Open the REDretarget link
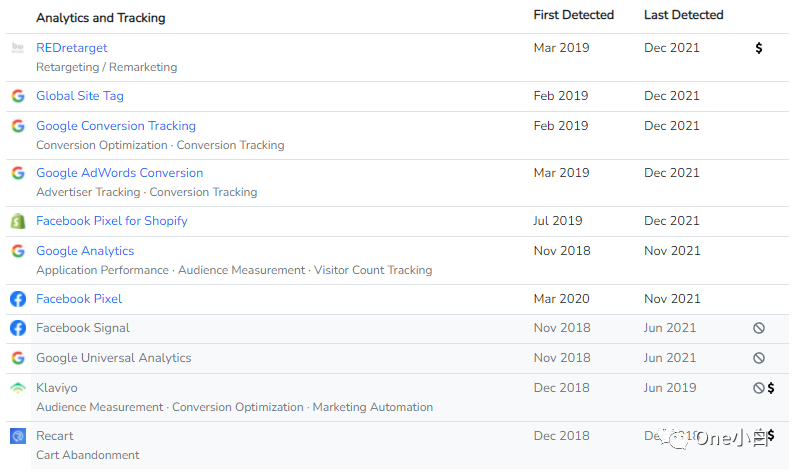 (x=71, y=48)
